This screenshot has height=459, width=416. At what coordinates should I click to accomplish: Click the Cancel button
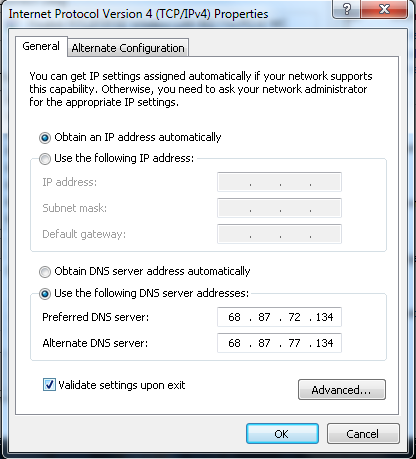pos(363,434)
